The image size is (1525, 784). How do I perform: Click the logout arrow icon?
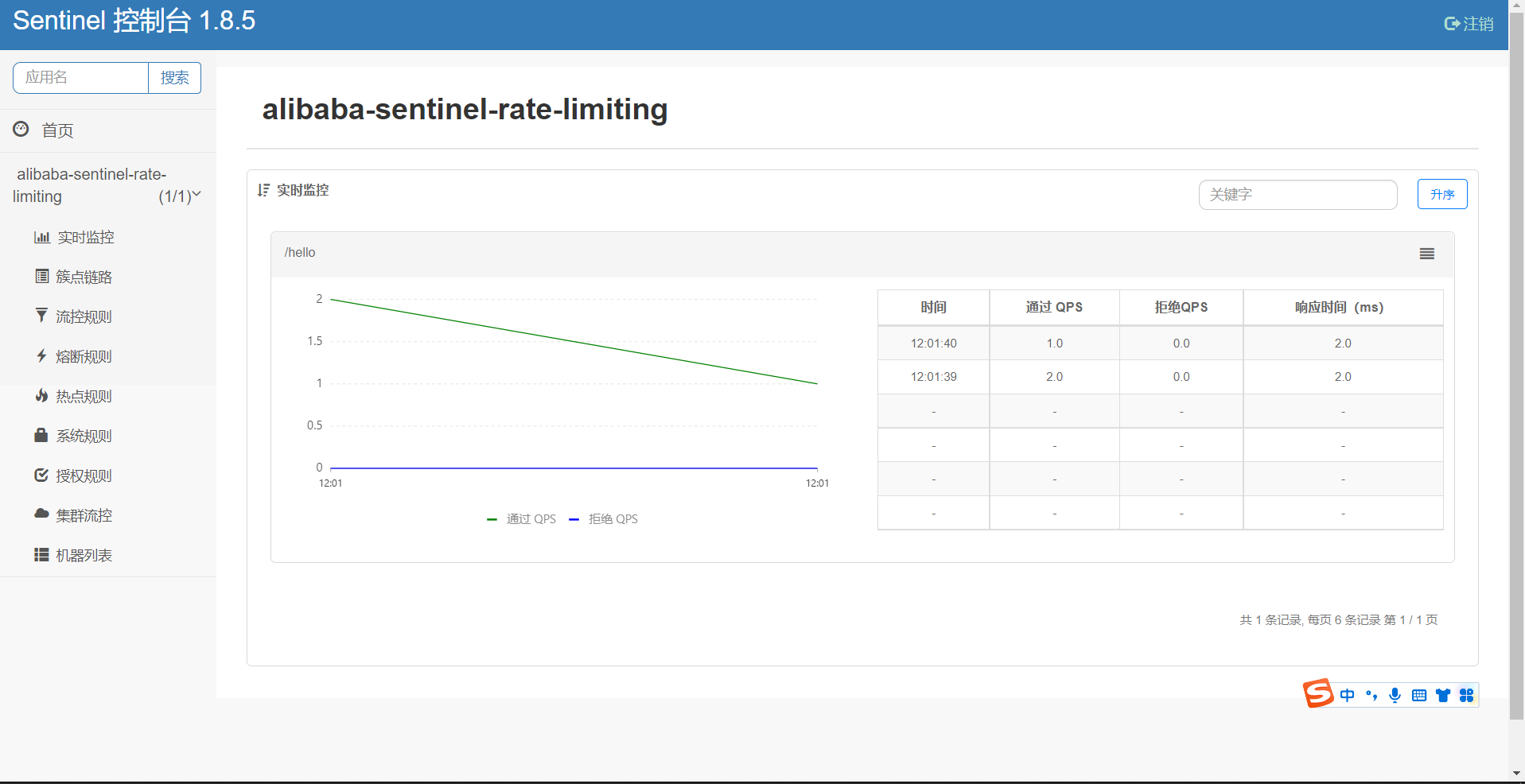coord(1452,24)
